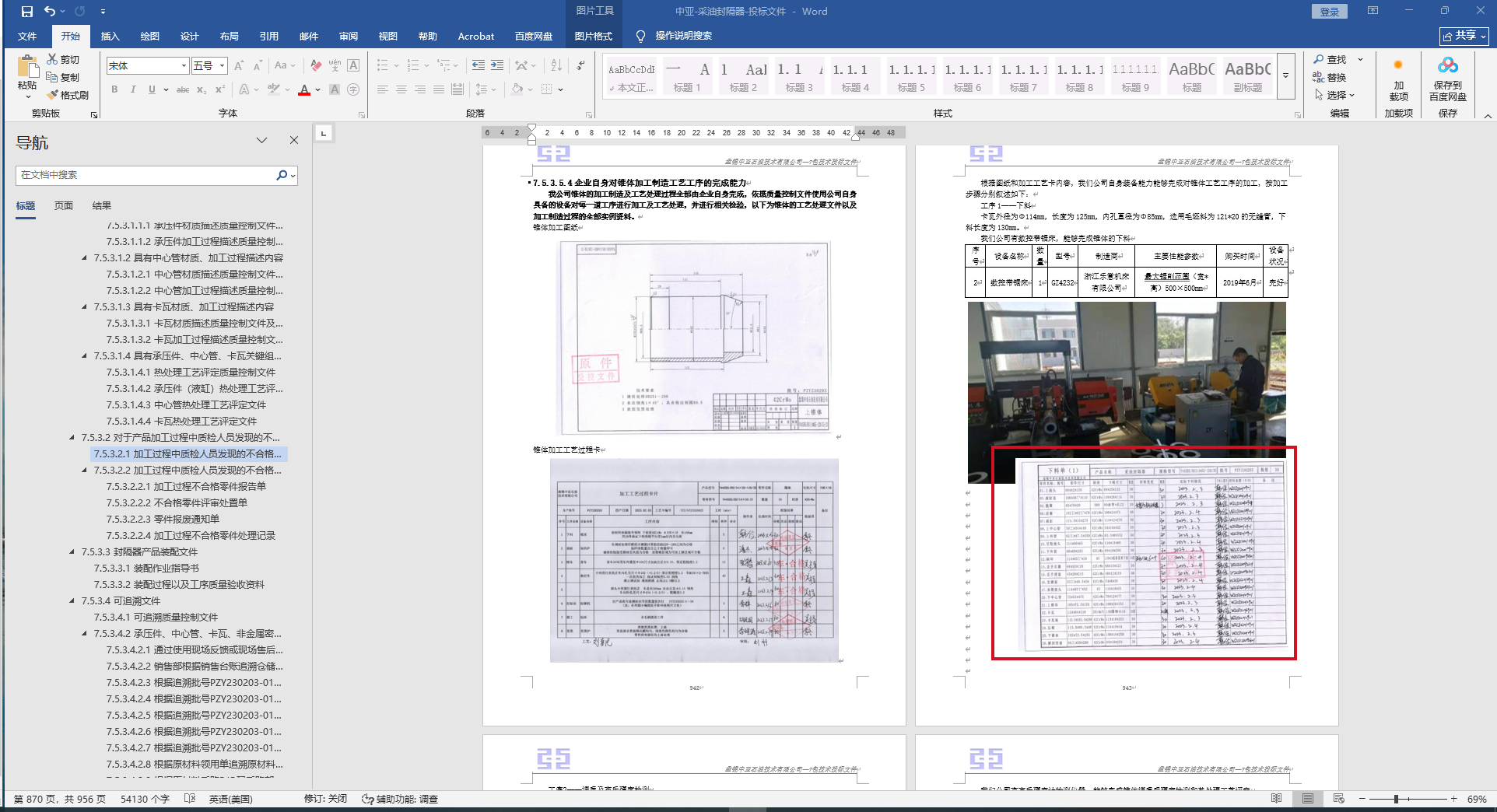The height and width of the screenshot is (812, 1497).
Task: Click the Clear Formatting eraser icon
Action: point(316,66)
